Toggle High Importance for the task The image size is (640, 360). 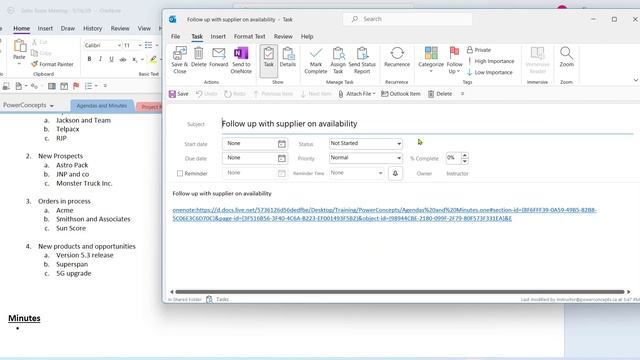click(491, 61)
